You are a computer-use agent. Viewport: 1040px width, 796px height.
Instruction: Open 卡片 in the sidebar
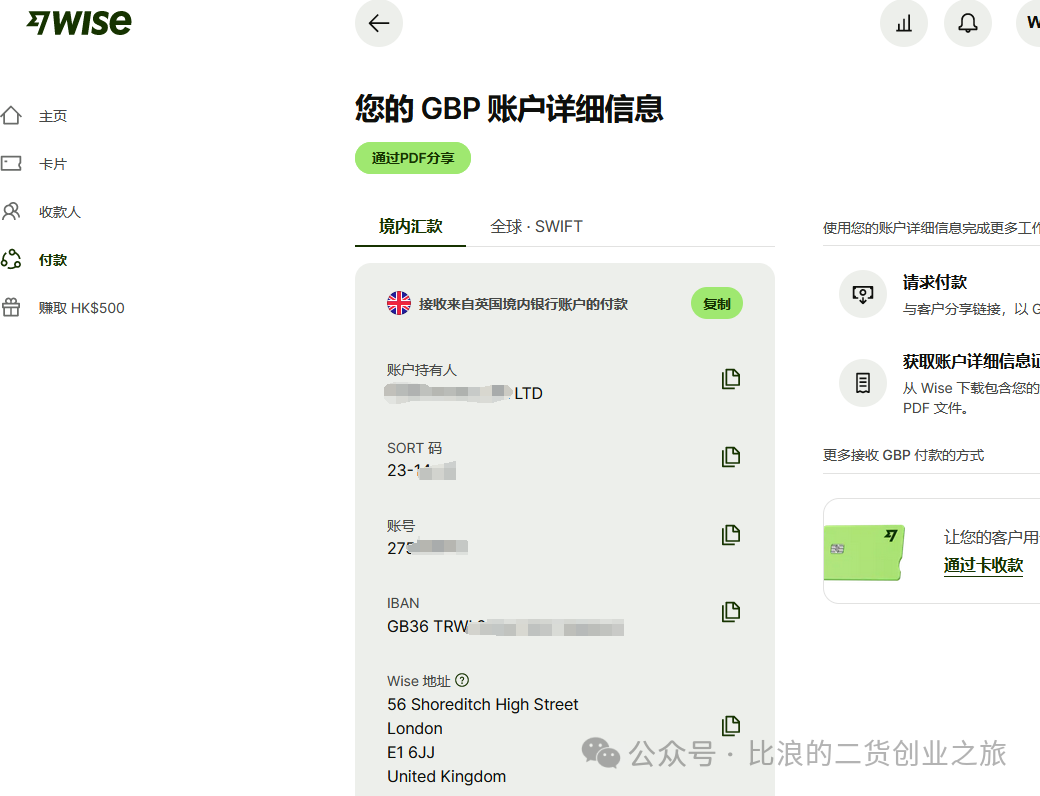(x=53, y=164)
